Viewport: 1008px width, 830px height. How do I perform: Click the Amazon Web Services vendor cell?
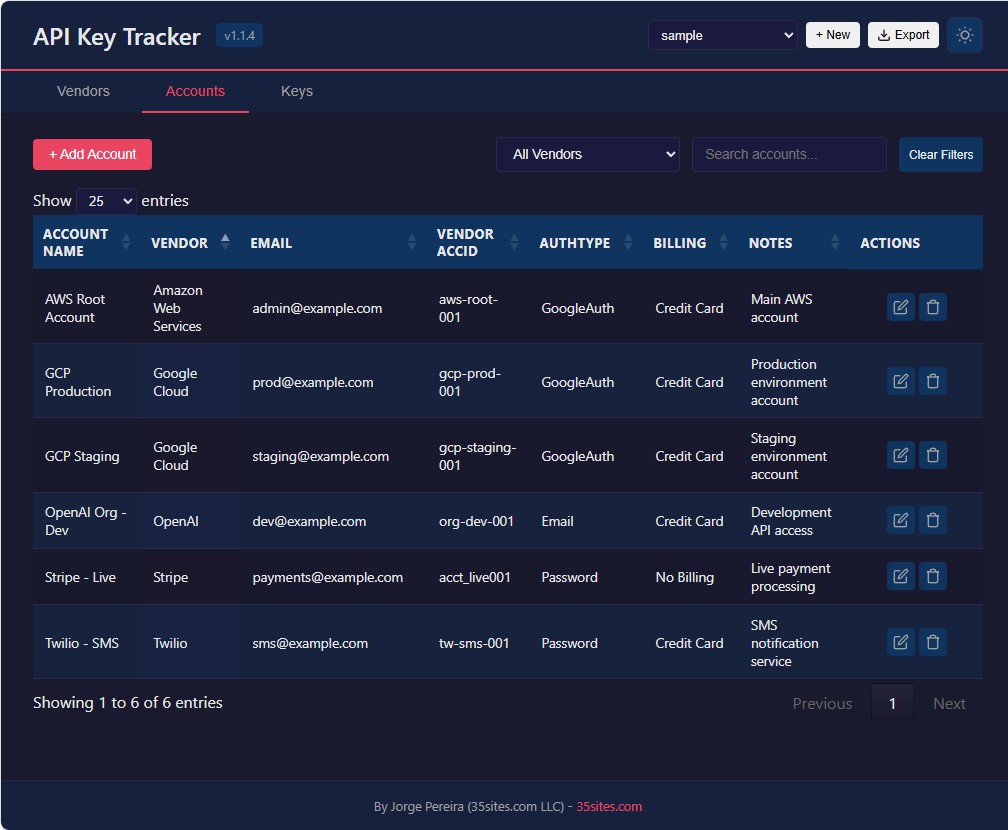tap(177, 308)
